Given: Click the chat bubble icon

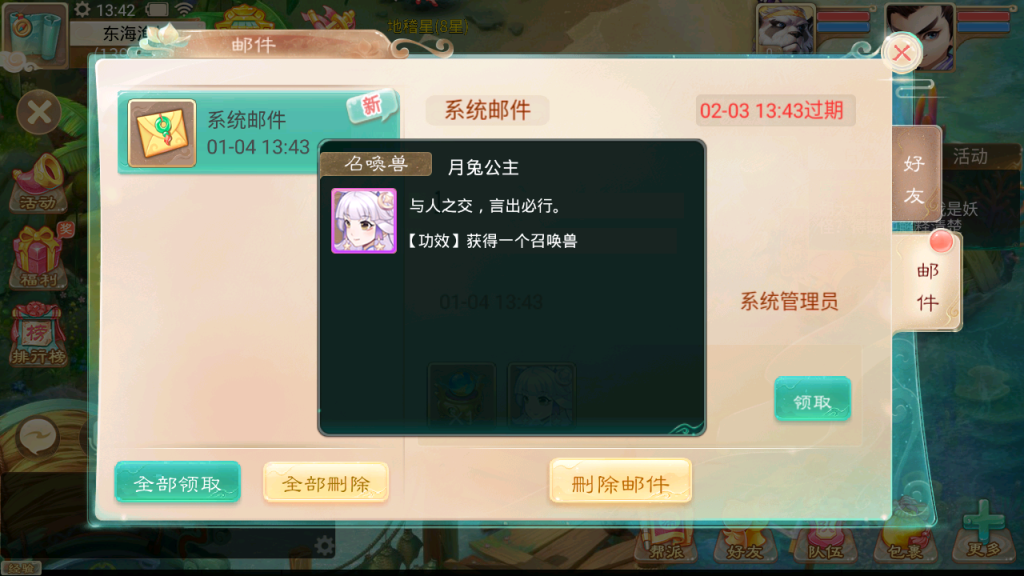Looking at the screenshot, I should (x=38, y=437).
